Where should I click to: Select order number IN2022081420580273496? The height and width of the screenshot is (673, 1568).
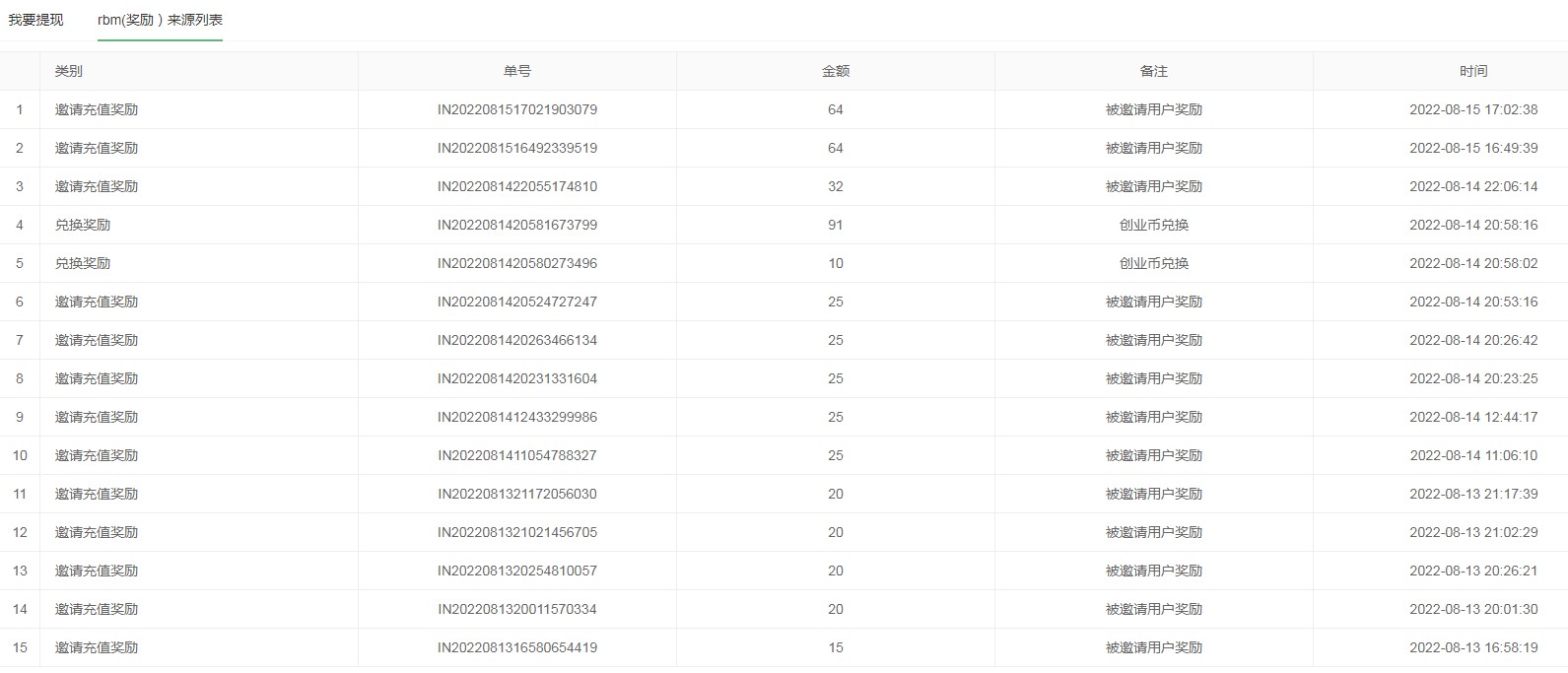tap(517, 263)
